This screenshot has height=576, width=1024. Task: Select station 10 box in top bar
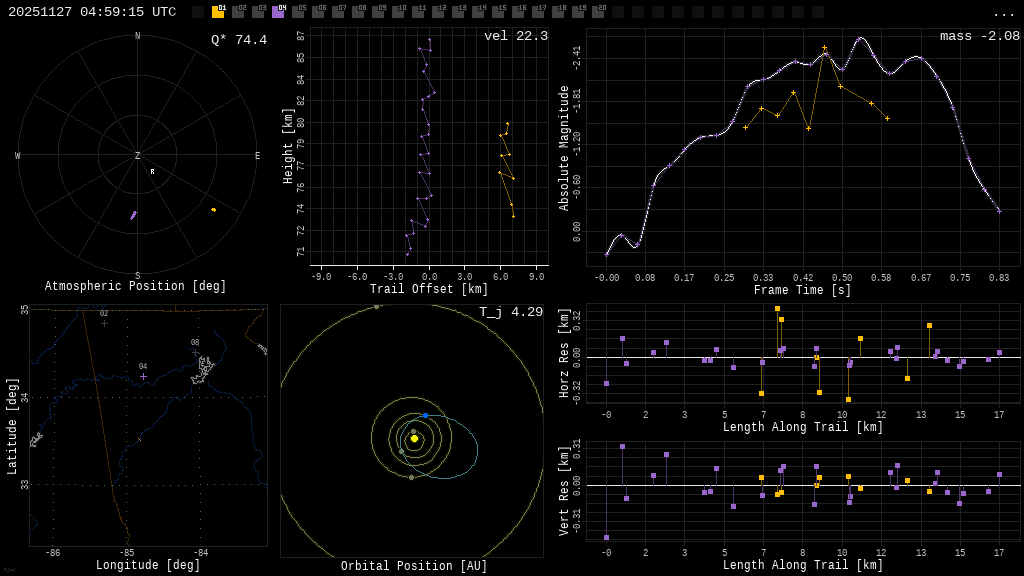click(x=398, y=12)
